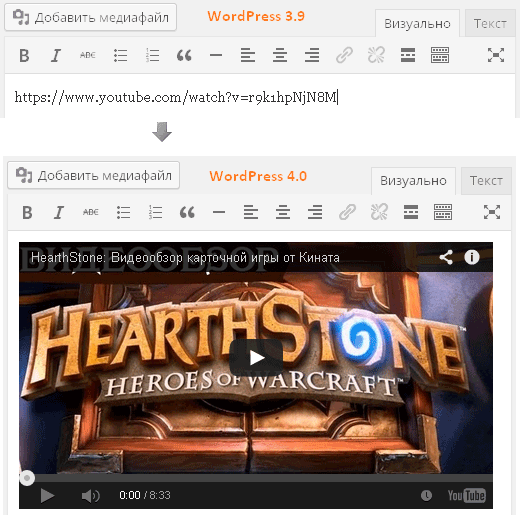Apply blockquote in WordPress 3.9 toolbar
The width and height of the screenshot is (520, 515).
(x=184, y=55)
